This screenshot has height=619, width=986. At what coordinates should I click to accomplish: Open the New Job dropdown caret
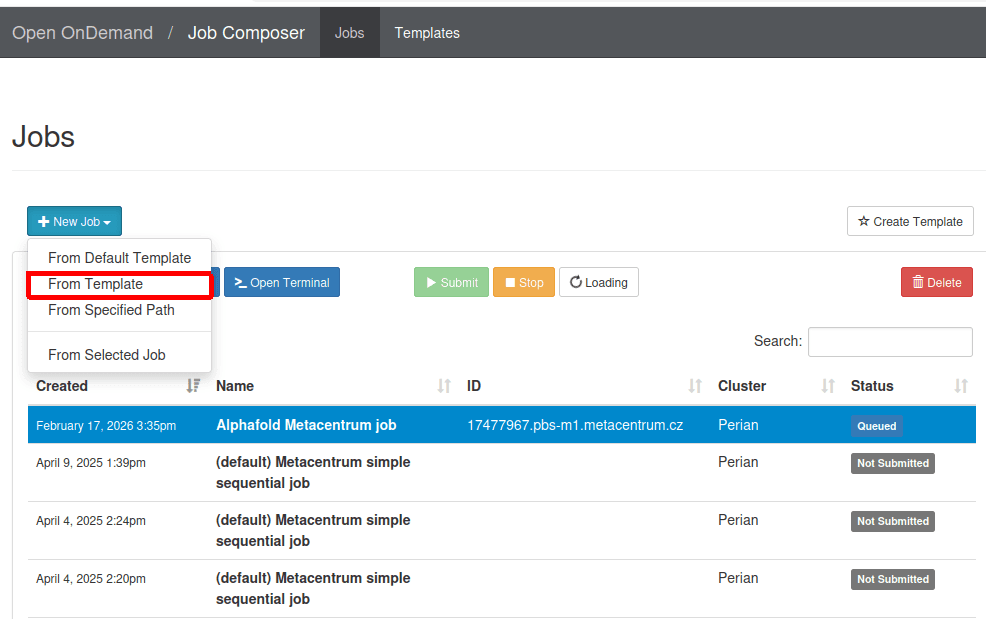[x=107, y=221]
